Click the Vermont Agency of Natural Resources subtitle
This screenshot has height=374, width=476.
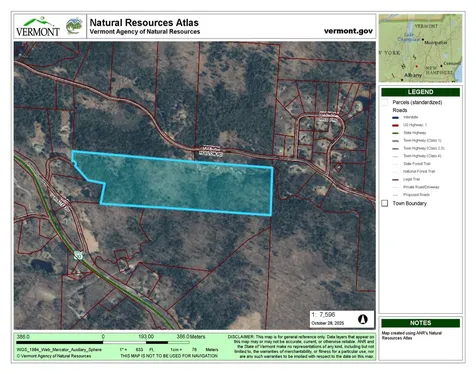tap(145, 32)
